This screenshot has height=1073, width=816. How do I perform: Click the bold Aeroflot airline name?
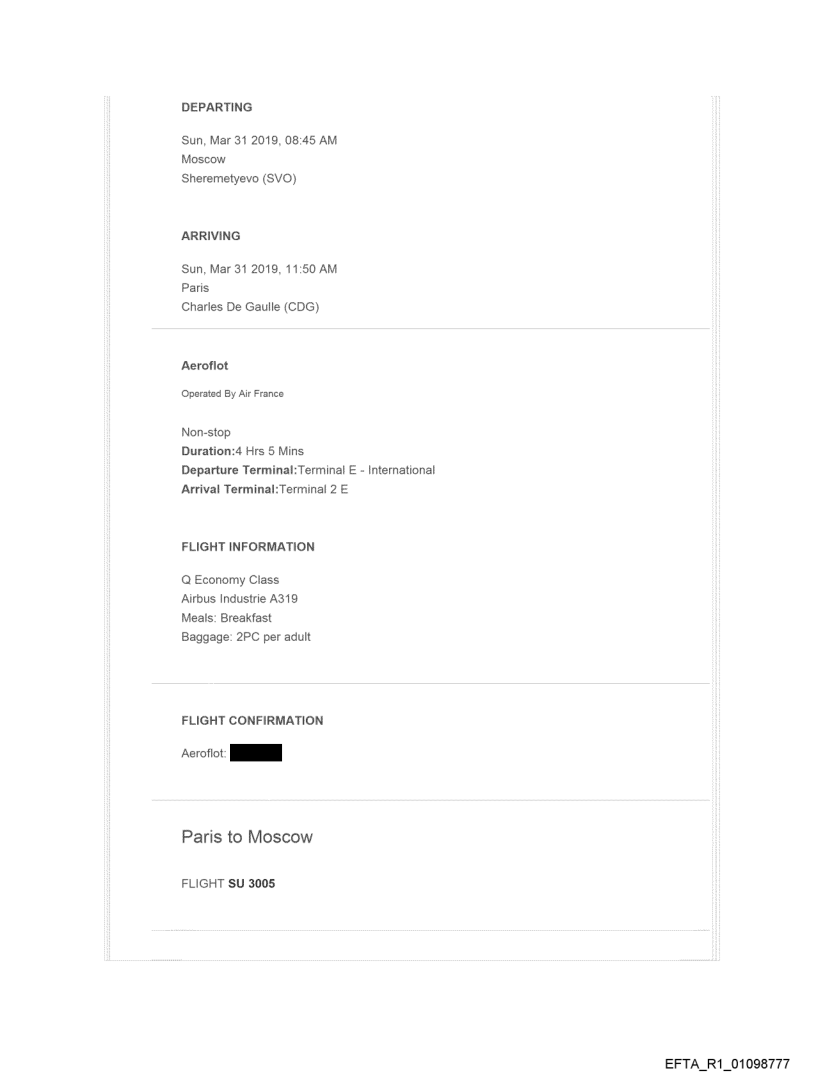click(x=205, y=366)
